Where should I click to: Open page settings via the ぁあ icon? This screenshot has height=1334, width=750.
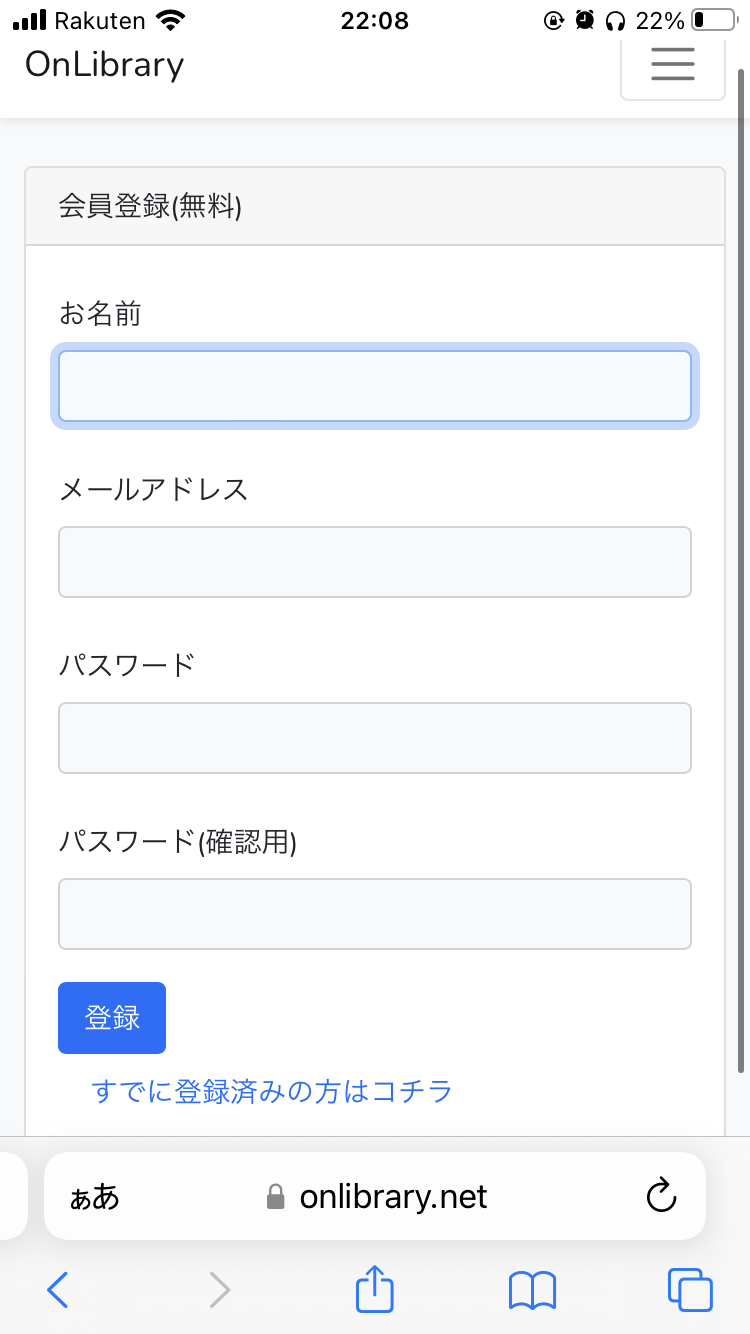click(x=93, y=1196)
